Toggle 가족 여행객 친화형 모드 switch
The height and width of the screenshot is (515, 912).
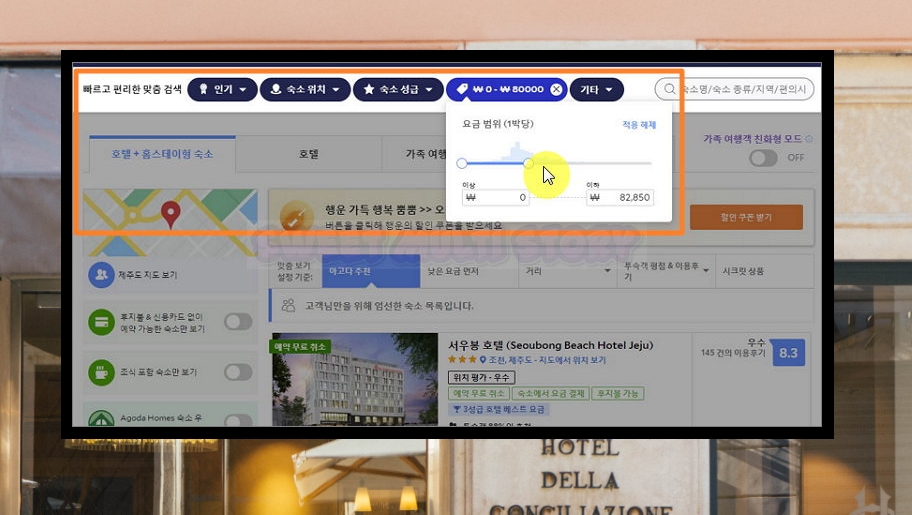pyautogui.click(x=763, y=158)
